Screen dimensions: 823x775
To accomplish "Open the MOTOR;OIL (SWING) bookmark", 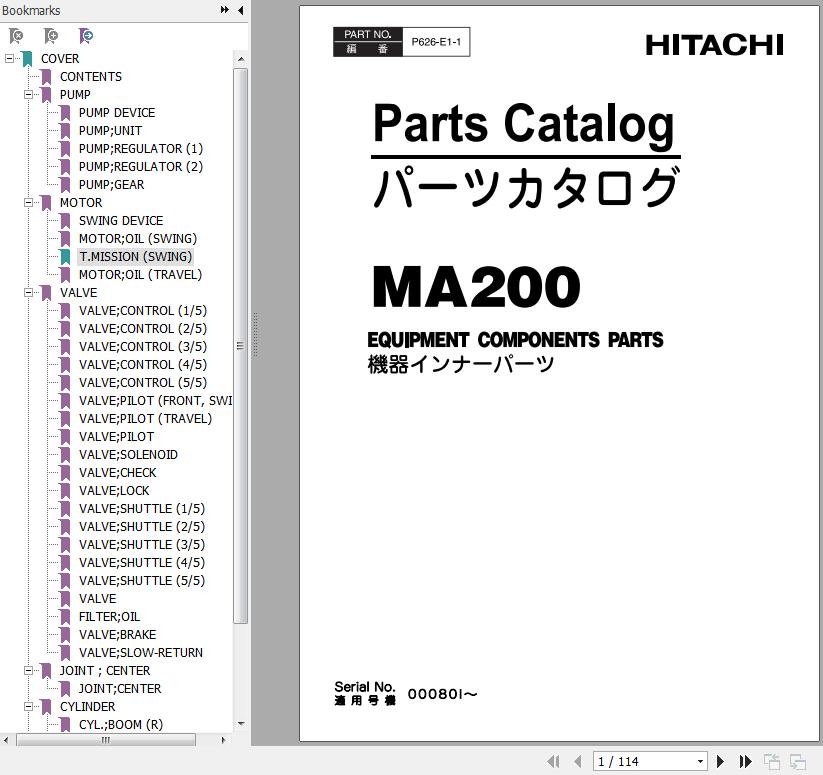I will pos(138,239).
